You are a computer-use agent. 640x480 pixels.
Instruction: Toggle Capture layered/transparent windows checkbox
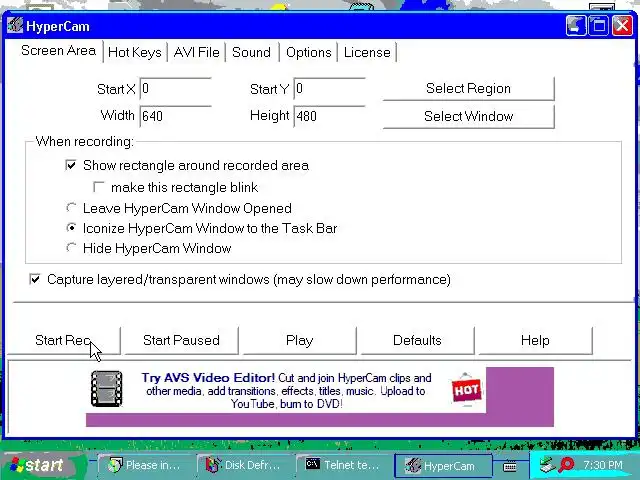pyautogui.click(x=35, y=279)
